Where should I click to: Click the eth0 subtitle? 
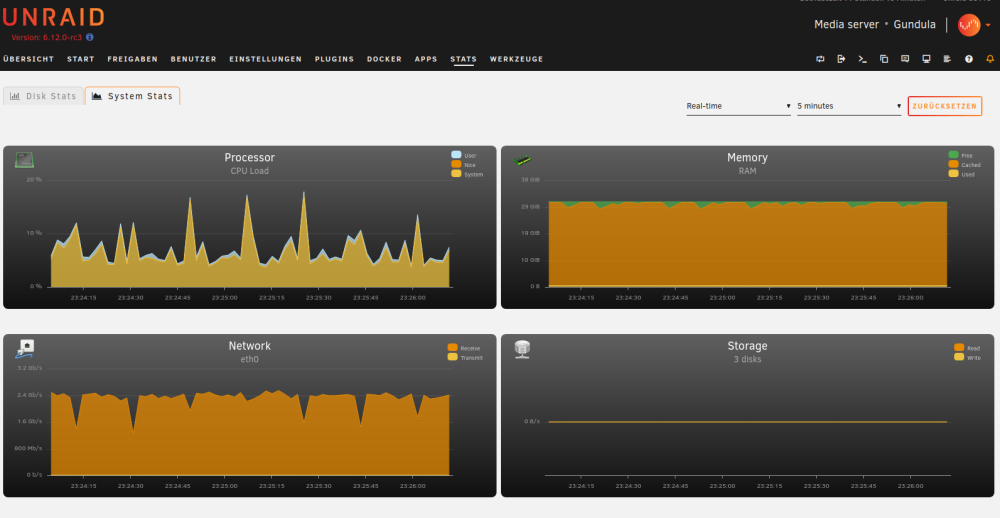coord(249,359)
